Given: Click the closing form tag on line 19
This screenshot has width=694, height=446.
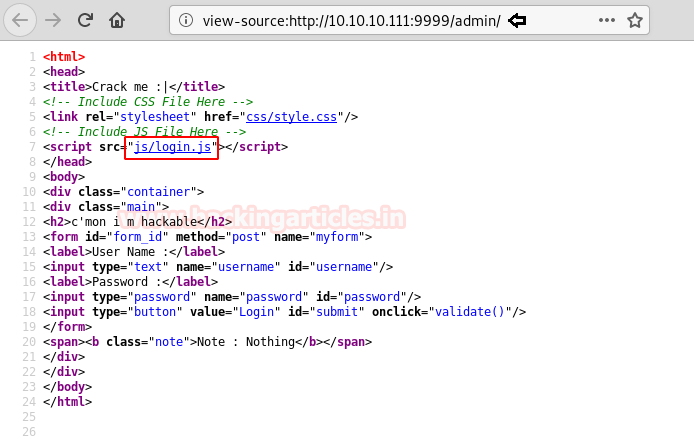Looking at the screenshot, I should 67,327.
